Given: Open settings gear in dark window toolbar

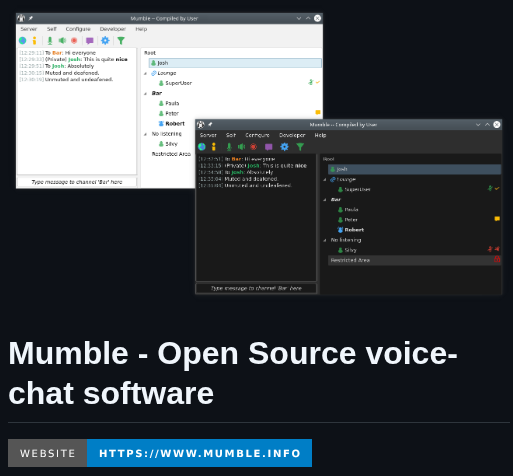Looking at the screenshot, I should click(284, 147).
